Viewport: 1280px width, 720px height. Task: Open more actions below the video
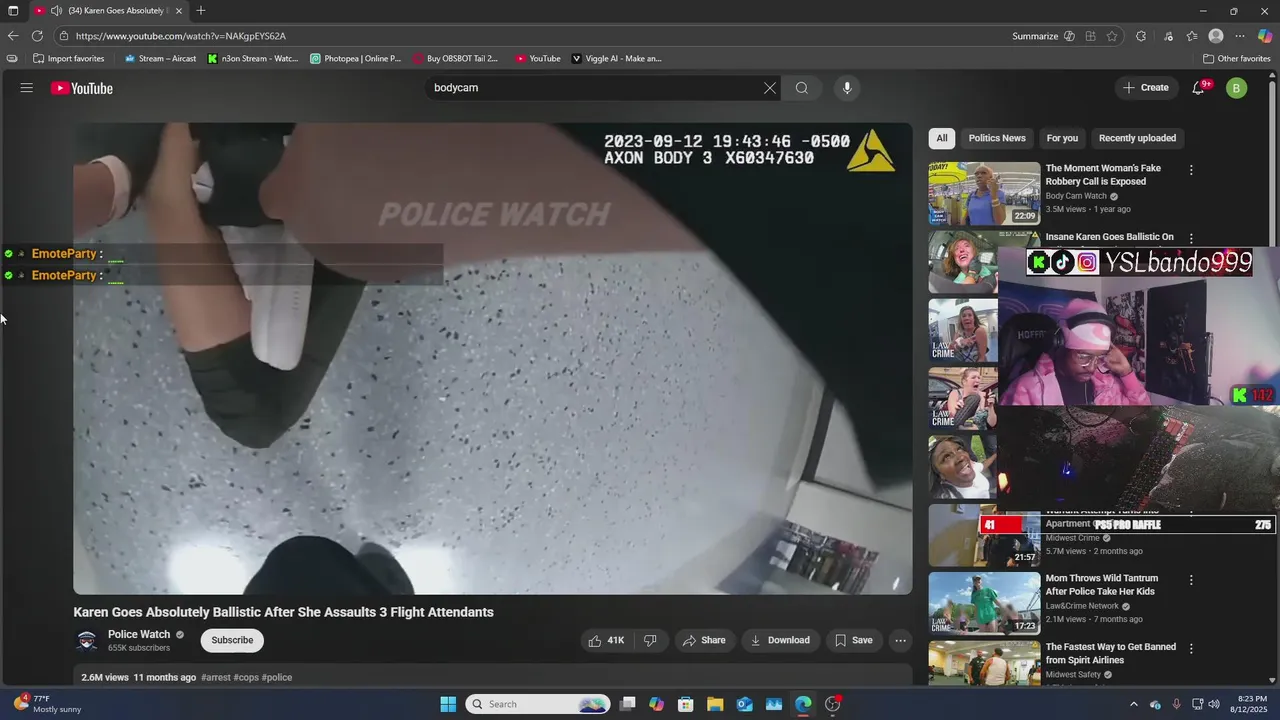coord(901,640)
